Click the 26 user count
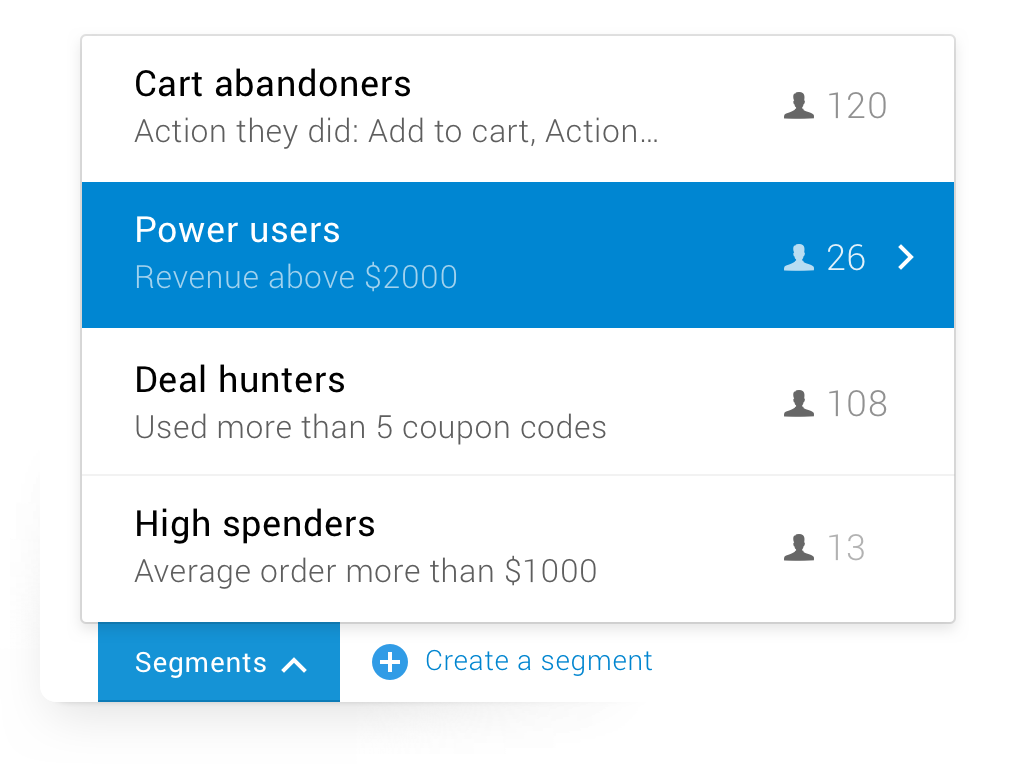Screen dimensions: 1028x770 [x=846, y=257]
